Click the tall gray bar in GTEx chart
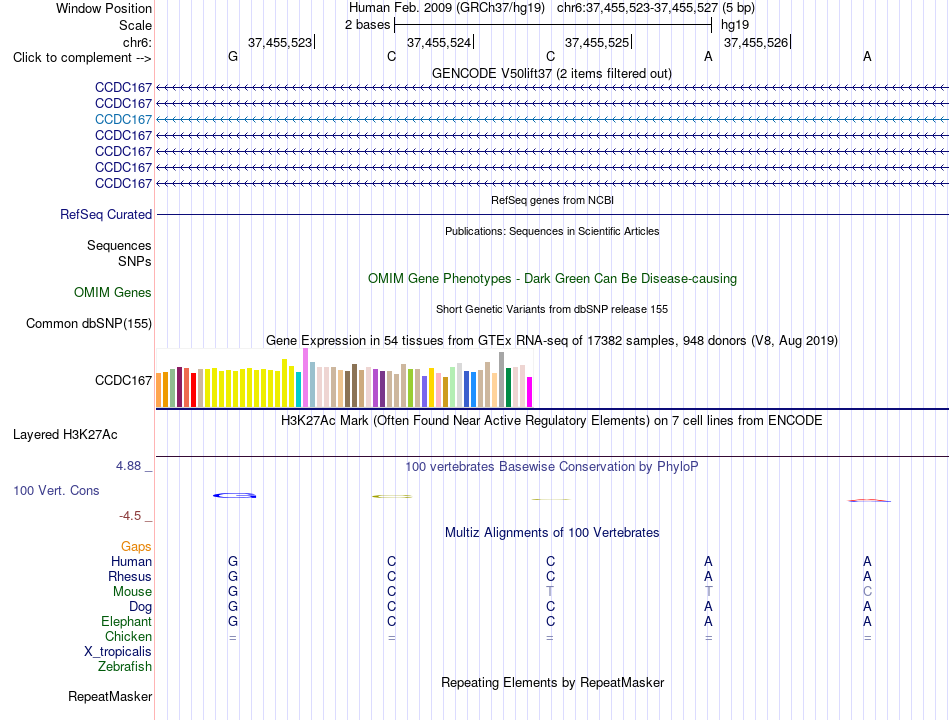This screenshot has height=720, width=950. (x=501, y=379)
